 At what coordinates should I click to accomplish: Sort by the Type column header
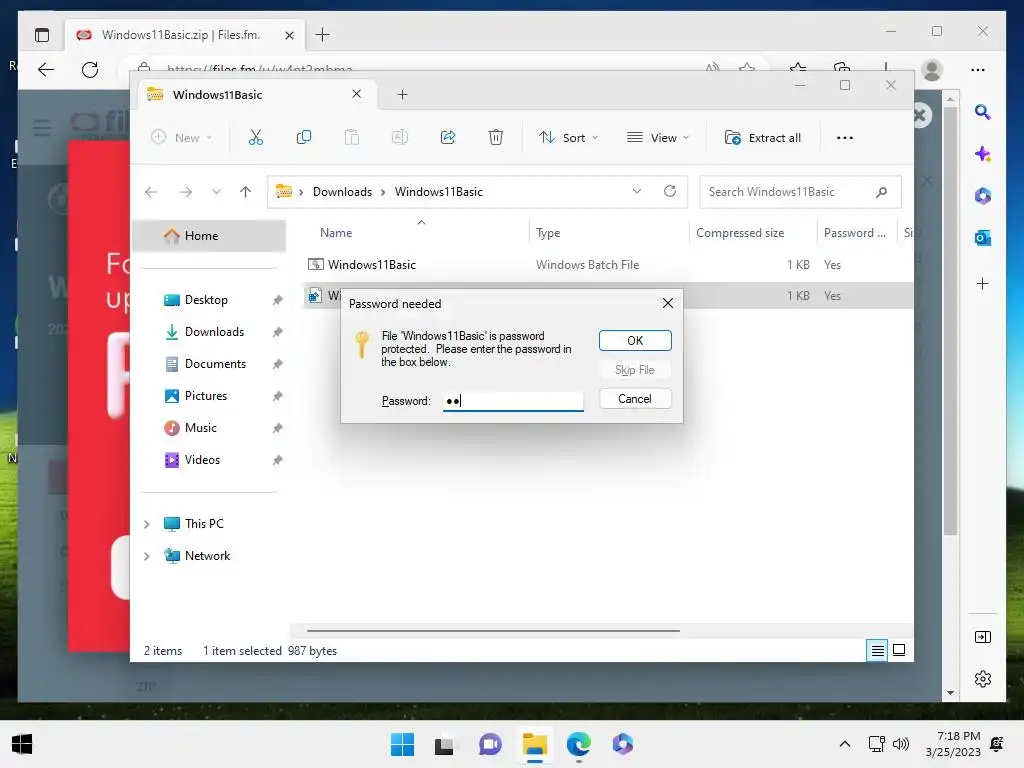tap(548, 232)
